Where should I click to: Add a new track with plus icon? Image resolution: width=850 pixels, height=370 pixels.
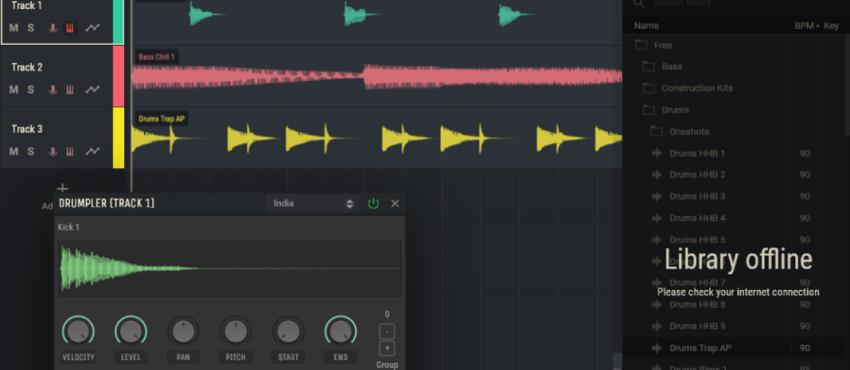click(63, 188)
